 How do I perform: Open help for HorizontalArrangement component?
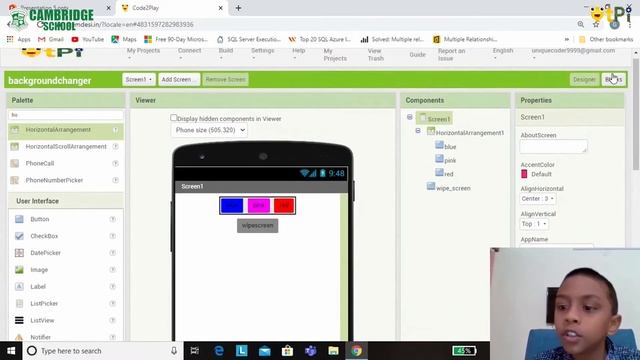coord(116,130)
